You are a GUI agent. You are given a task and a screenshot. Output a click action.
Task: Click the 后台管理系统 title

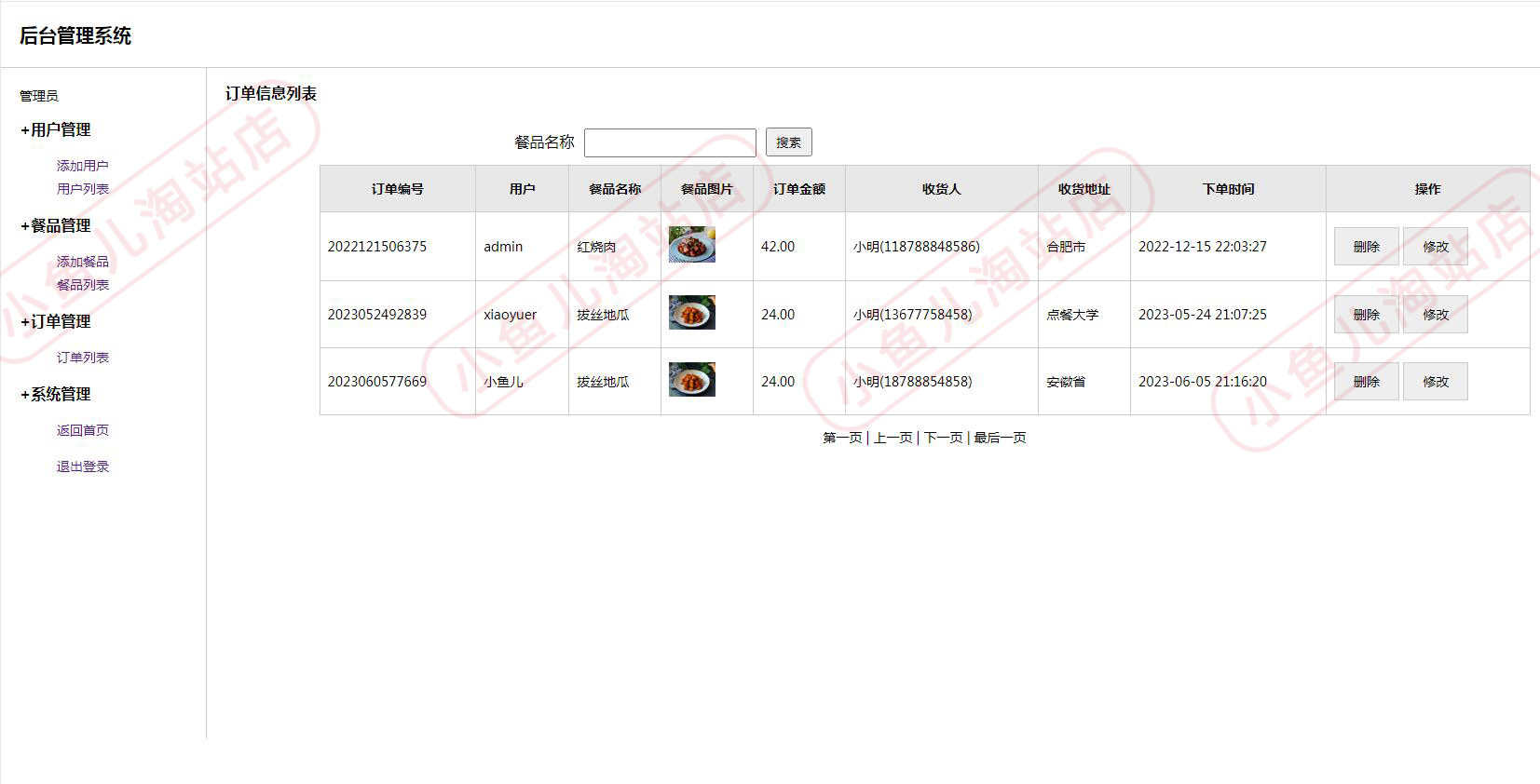[x=75, y=35]
